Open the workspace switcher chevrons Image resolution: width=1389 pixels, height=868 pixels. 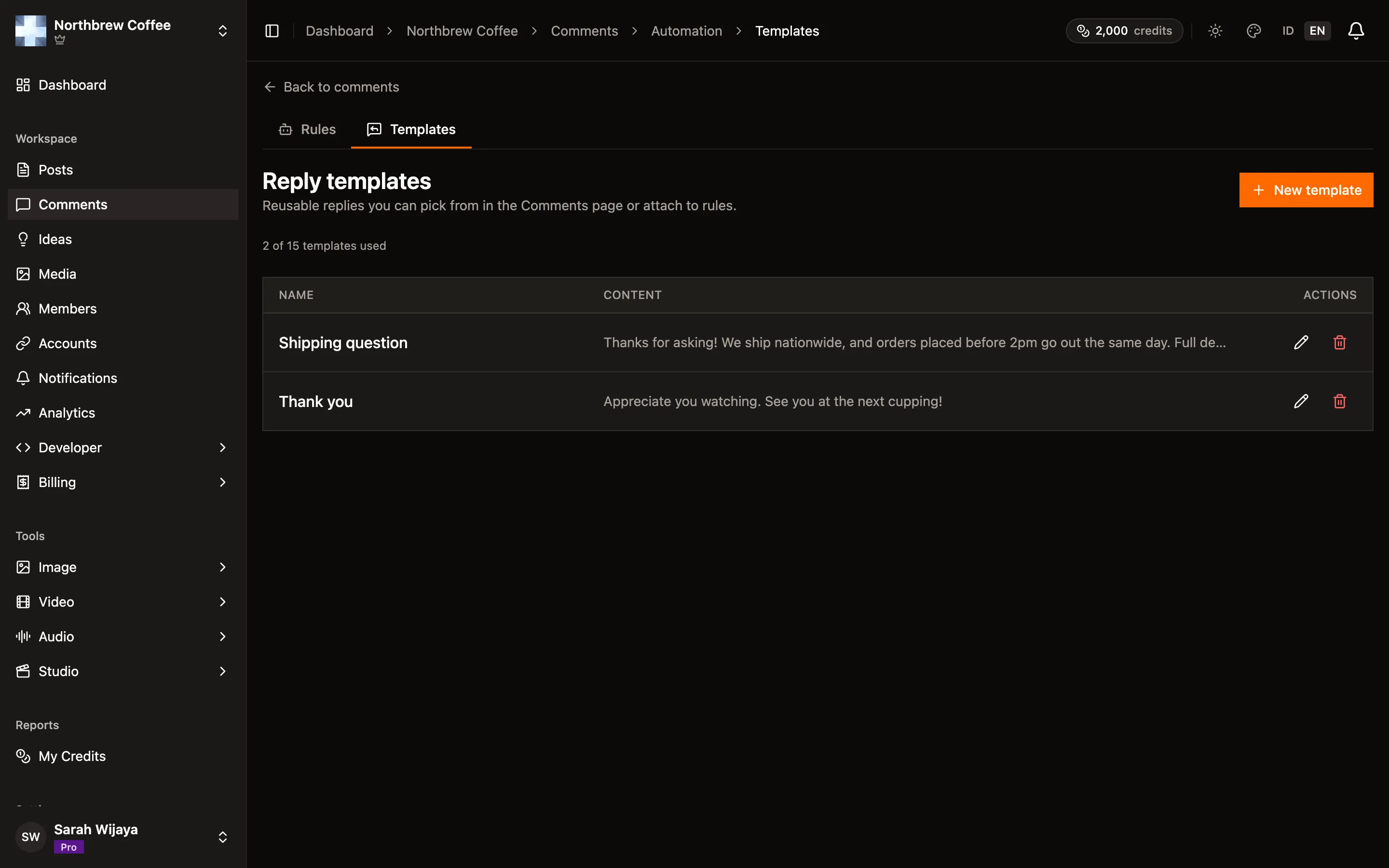click(x=223, y=31)
